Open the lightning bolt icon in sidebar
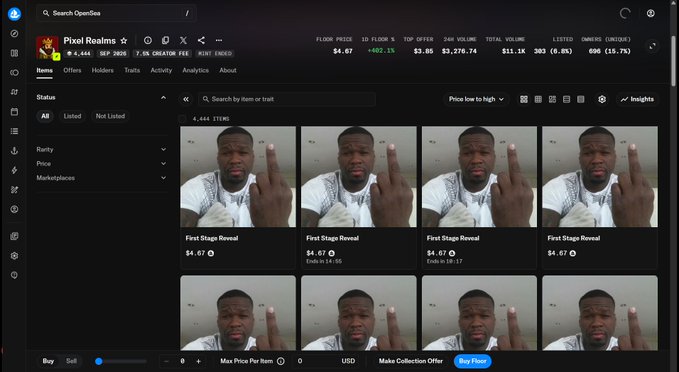 [14, 170]
